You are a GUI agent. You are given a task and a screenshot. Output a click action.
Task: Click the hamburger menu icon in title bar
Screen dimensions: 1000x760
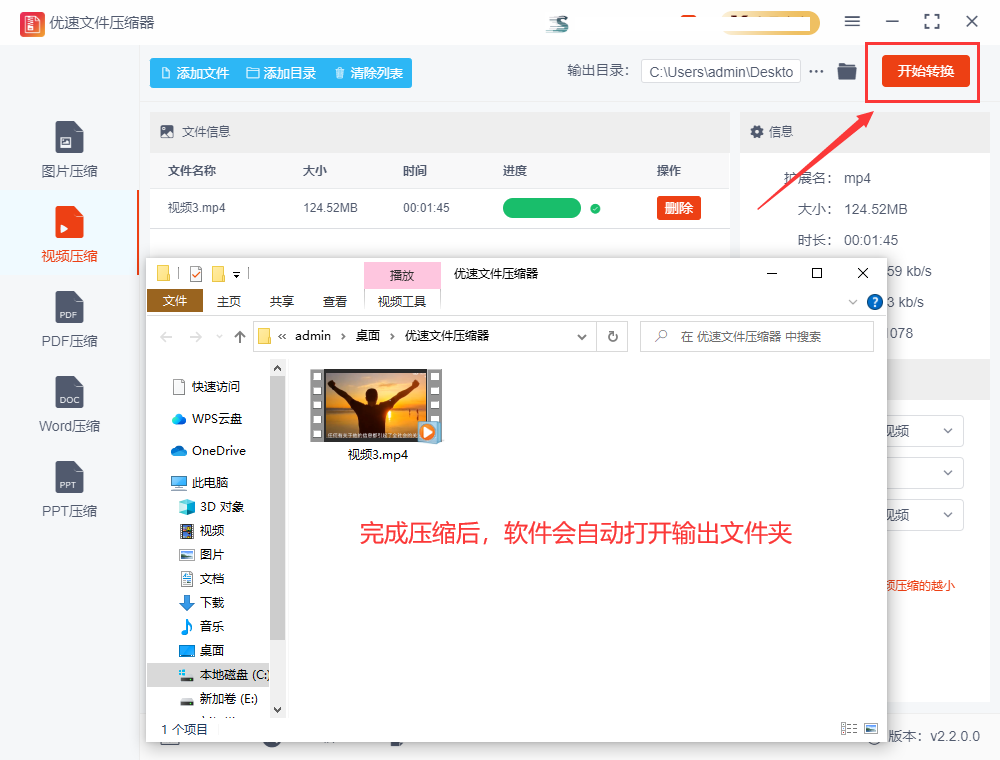point(852,21)
